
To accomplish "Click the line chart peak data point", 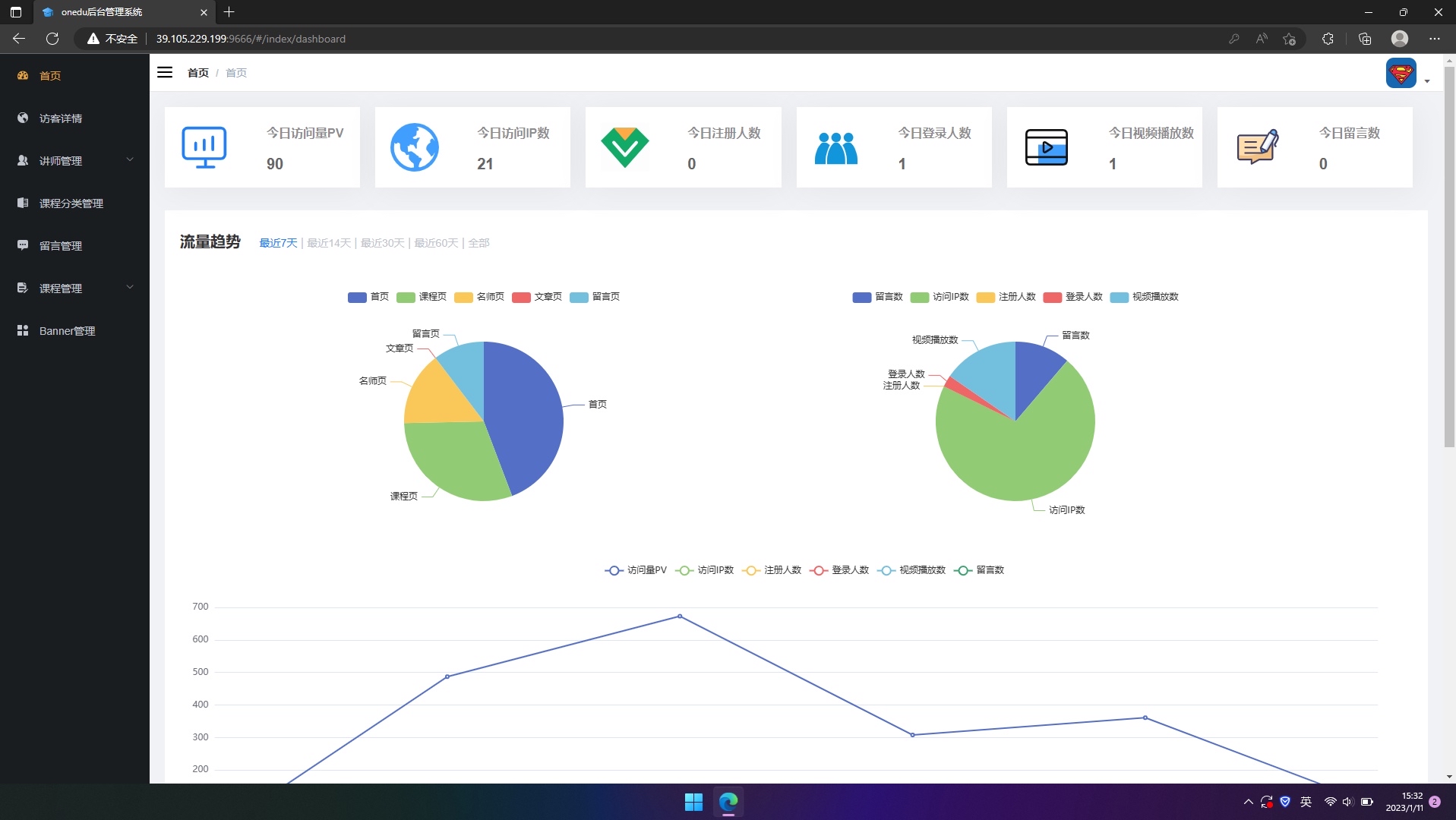I will coord(680,617).
